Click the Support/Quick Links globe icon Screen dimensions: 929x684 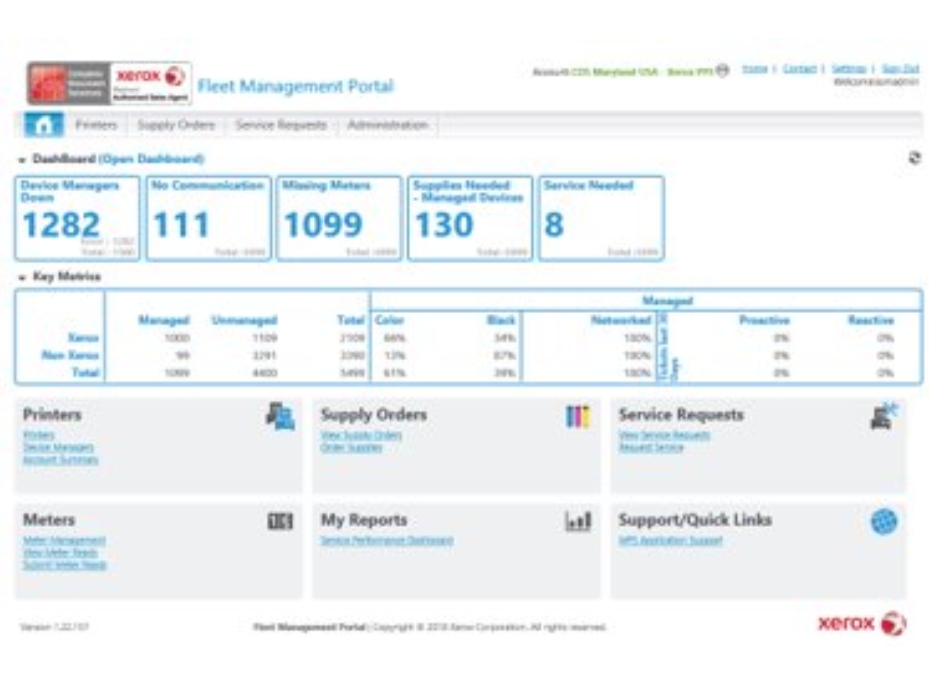[884, 522]
